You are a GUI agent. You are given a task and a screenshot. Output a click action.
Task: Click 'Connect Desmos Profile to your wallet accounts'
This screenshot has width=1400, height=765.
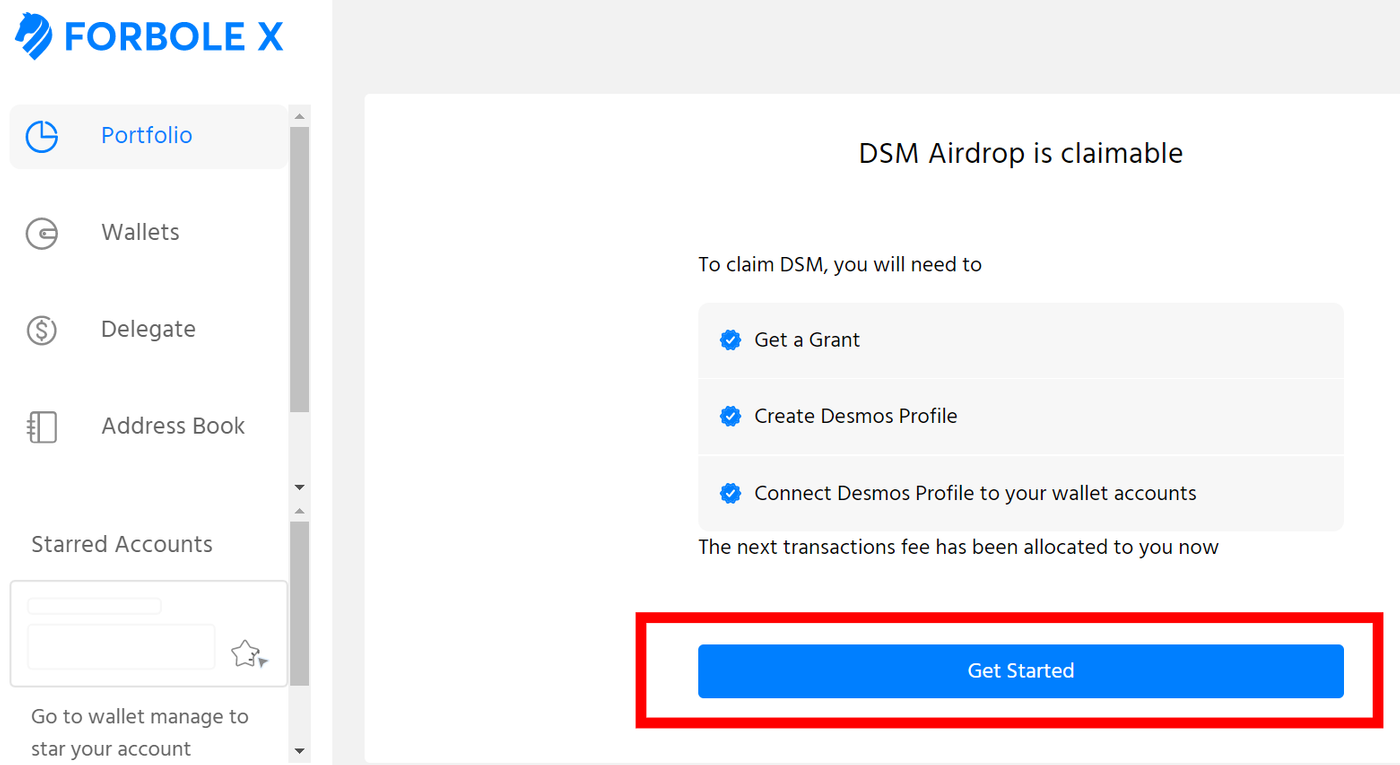(975, 493)
